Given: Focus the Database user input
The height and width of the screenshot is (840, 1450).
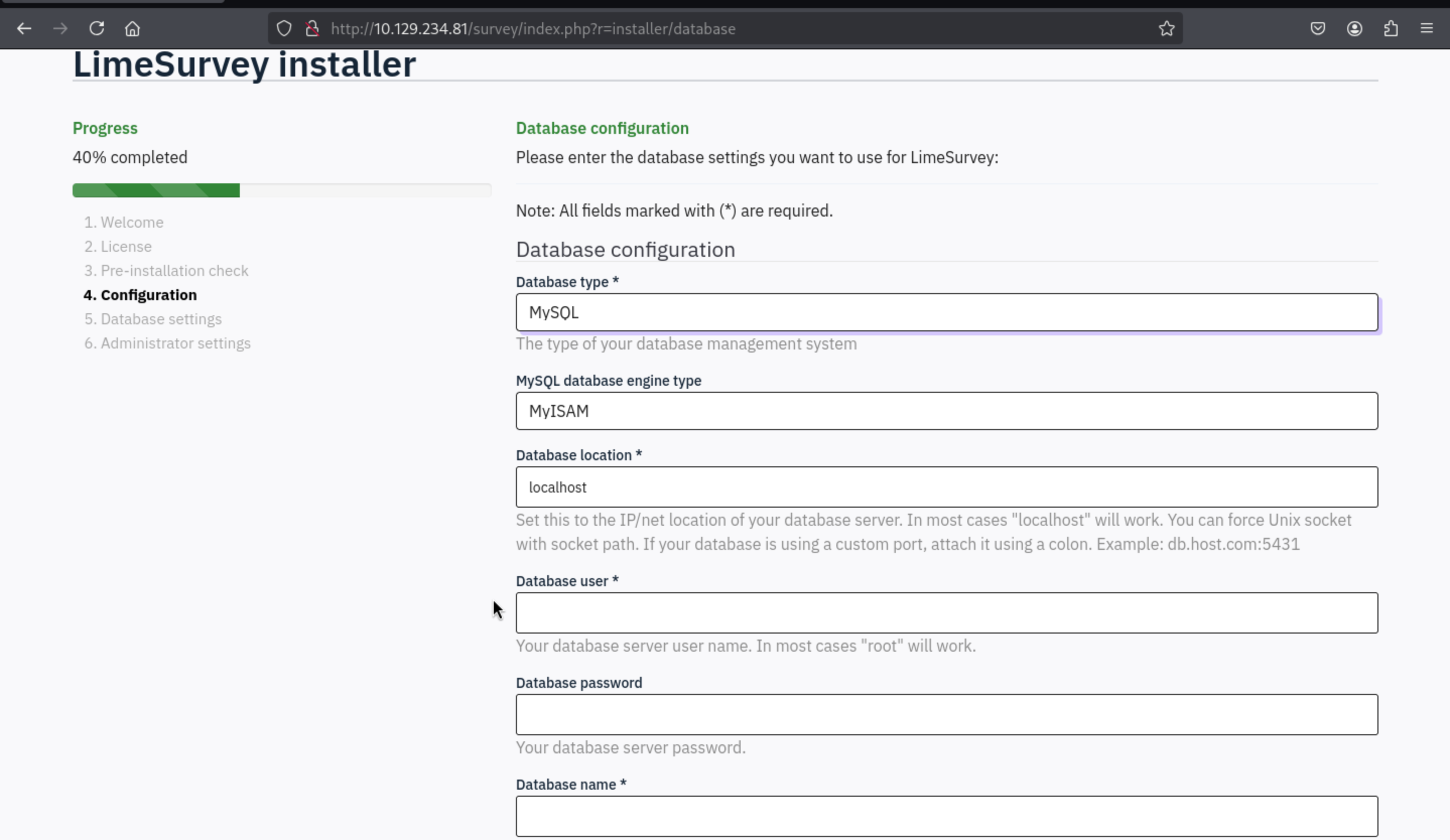Looking at the screenshot, I should (947, 613).
